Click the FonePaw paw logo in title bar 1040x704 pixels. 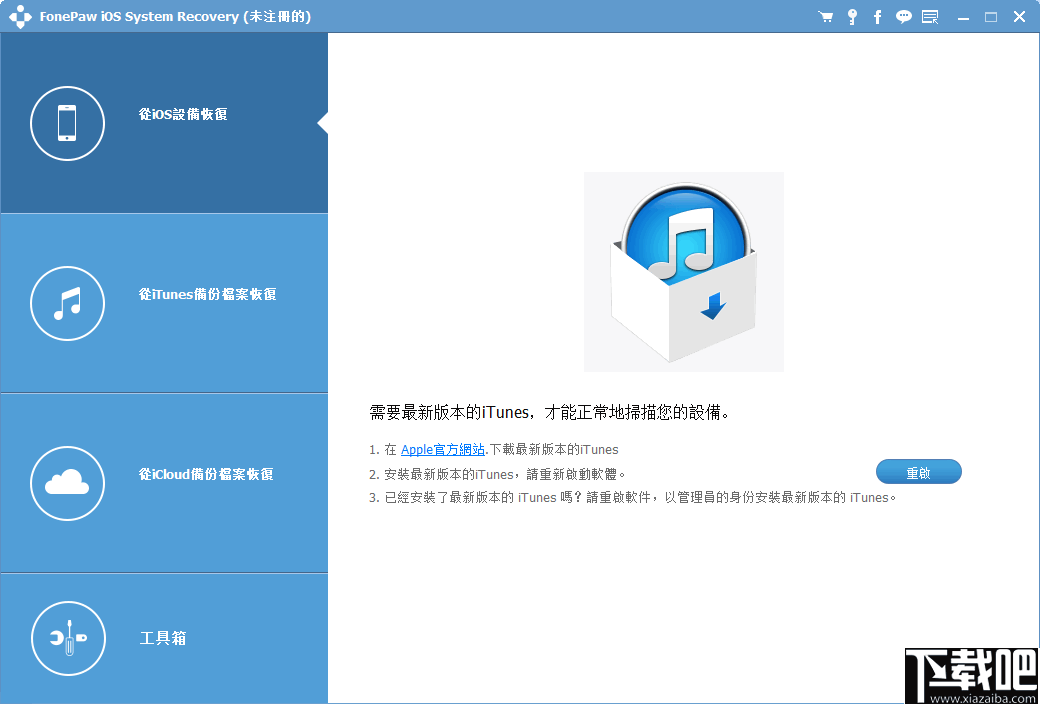pyautogui.click(x=21, y=16)
